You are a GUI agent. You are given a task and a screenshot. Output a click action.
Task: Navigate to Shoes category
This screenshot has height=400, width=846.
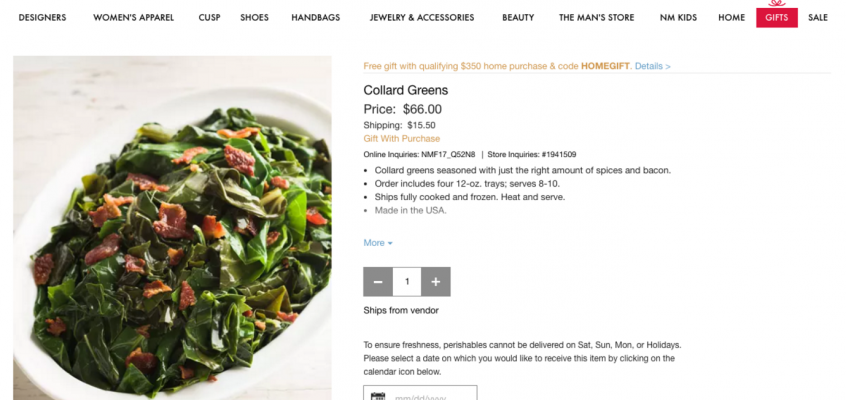tap(254, 18)
